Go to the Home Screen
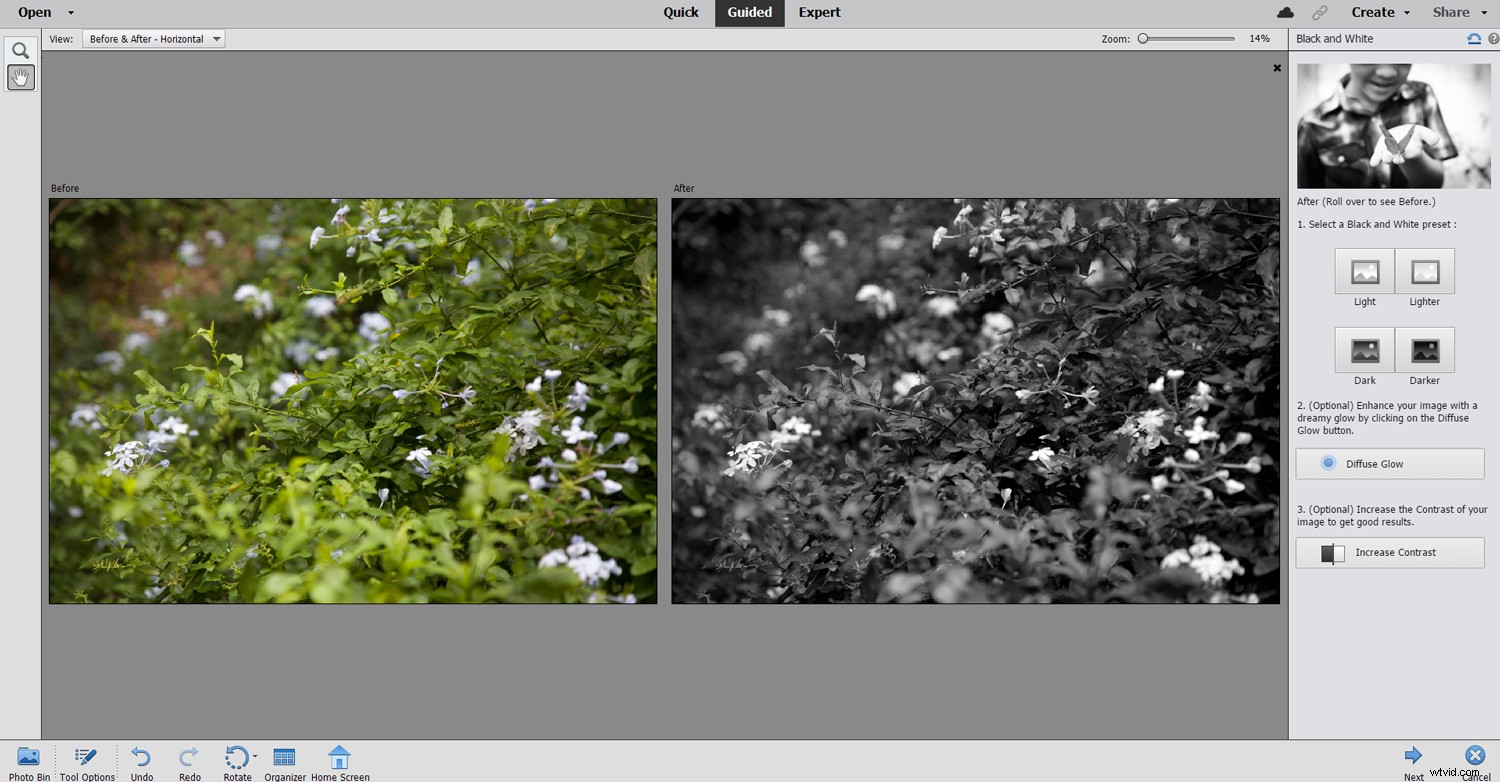This screenshot has height=782, width=1500. coord(340,761)
